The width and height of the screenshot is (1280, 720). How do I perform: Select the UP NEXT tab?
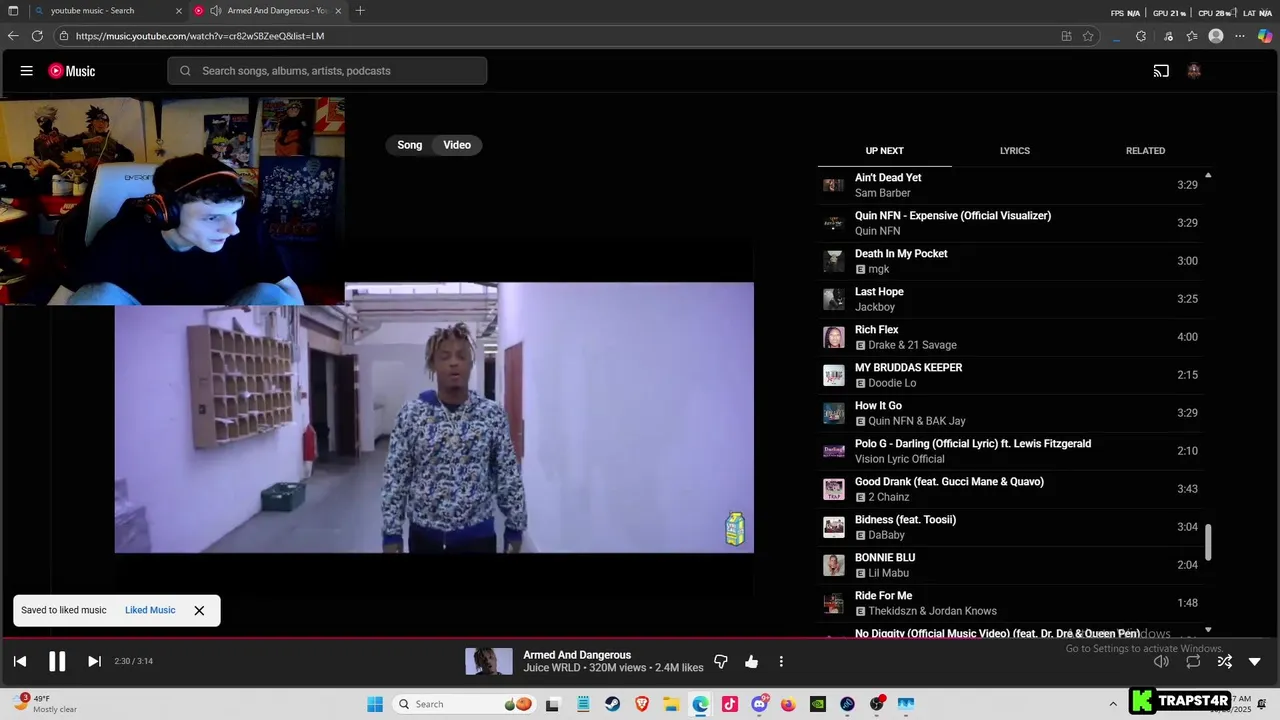click(884, 151)
